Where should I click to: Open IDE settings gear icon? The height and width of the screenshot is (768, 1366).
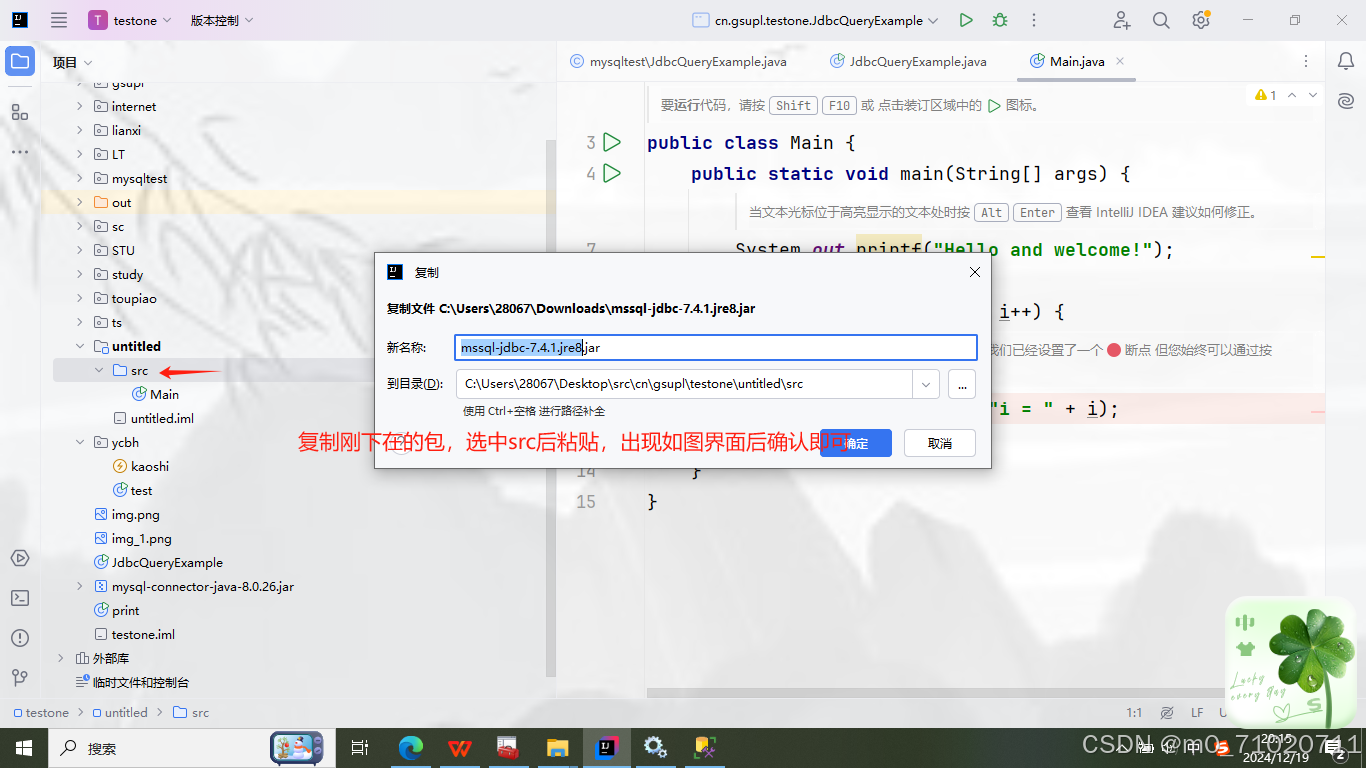[1201, 20]
